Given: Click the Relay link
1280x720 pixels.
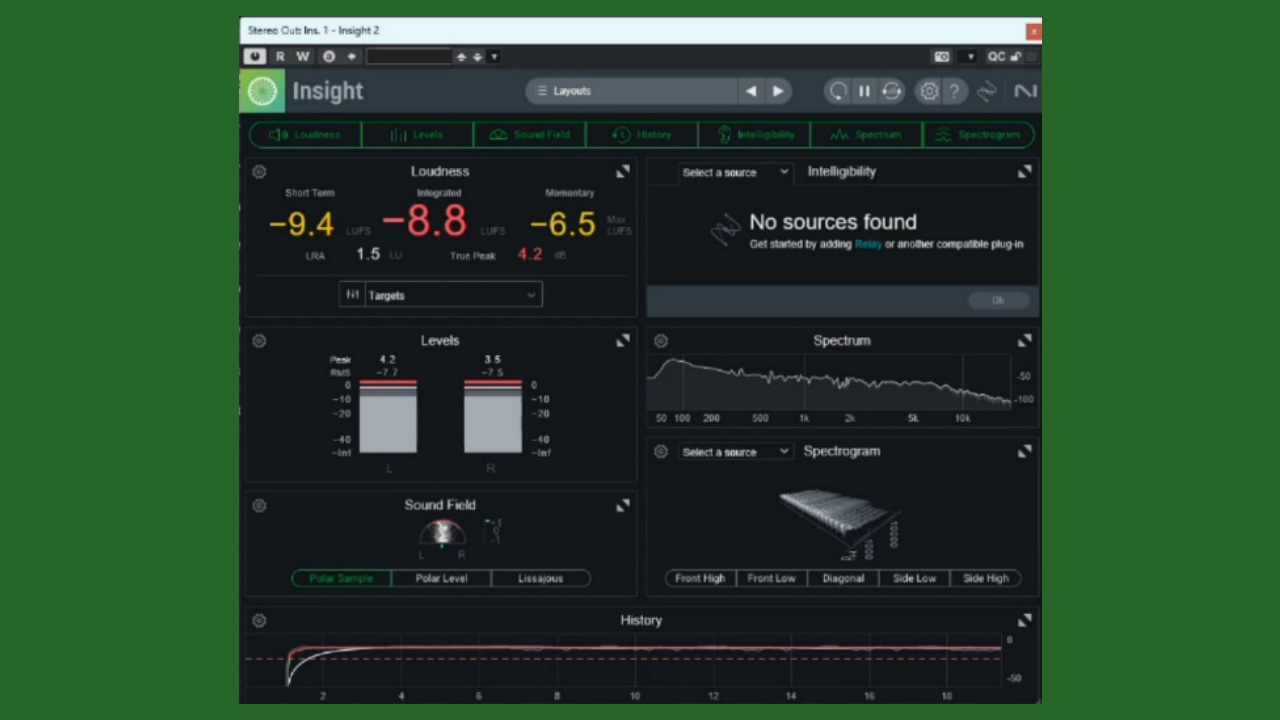Looking at the screenshot, I should [x=868, y=244].
